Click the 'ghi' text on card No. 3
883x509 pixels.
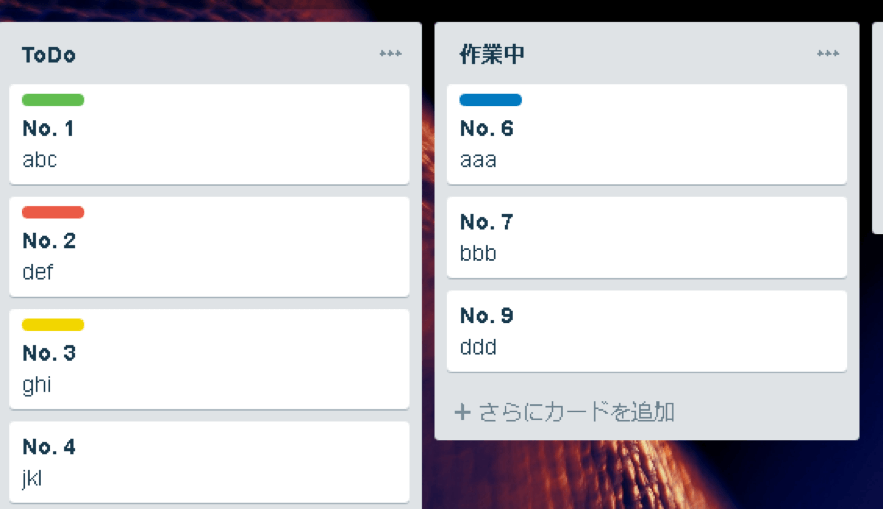pos(37,385)
